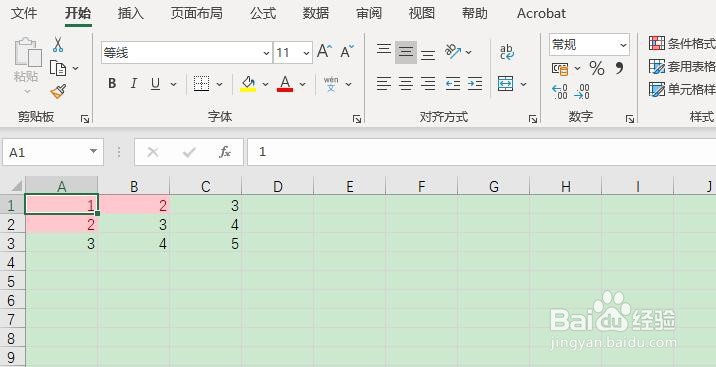The width and height of the screenshot is (716, 367).
Task: Switch to the Acrobat tab
Action: [x=541, y=13]
